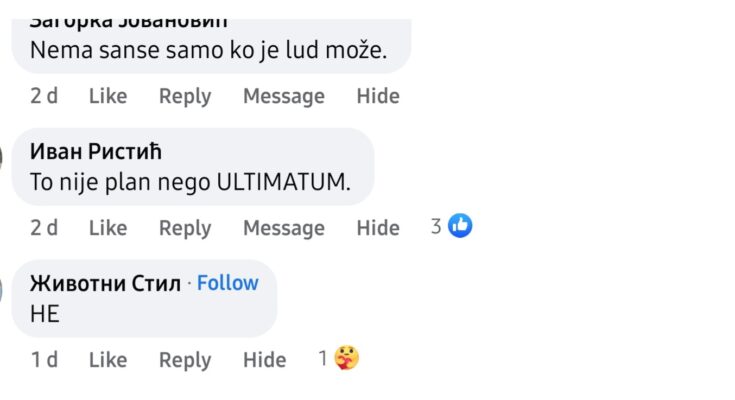Like the HE comment
Screen dimensions: 735x400
(x=108, y=360)
